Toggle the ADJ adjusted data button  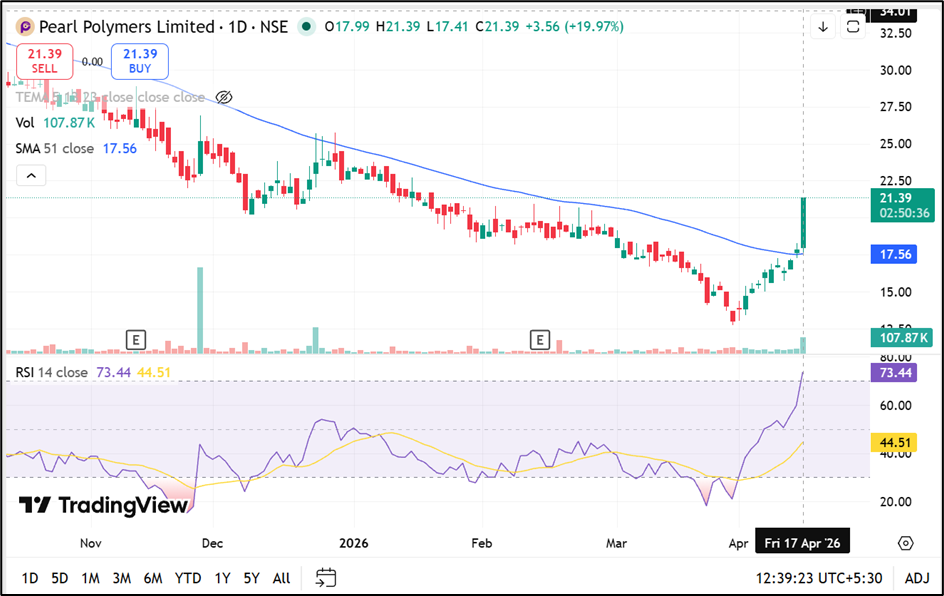pyautogui.click(x=916, y=577)
